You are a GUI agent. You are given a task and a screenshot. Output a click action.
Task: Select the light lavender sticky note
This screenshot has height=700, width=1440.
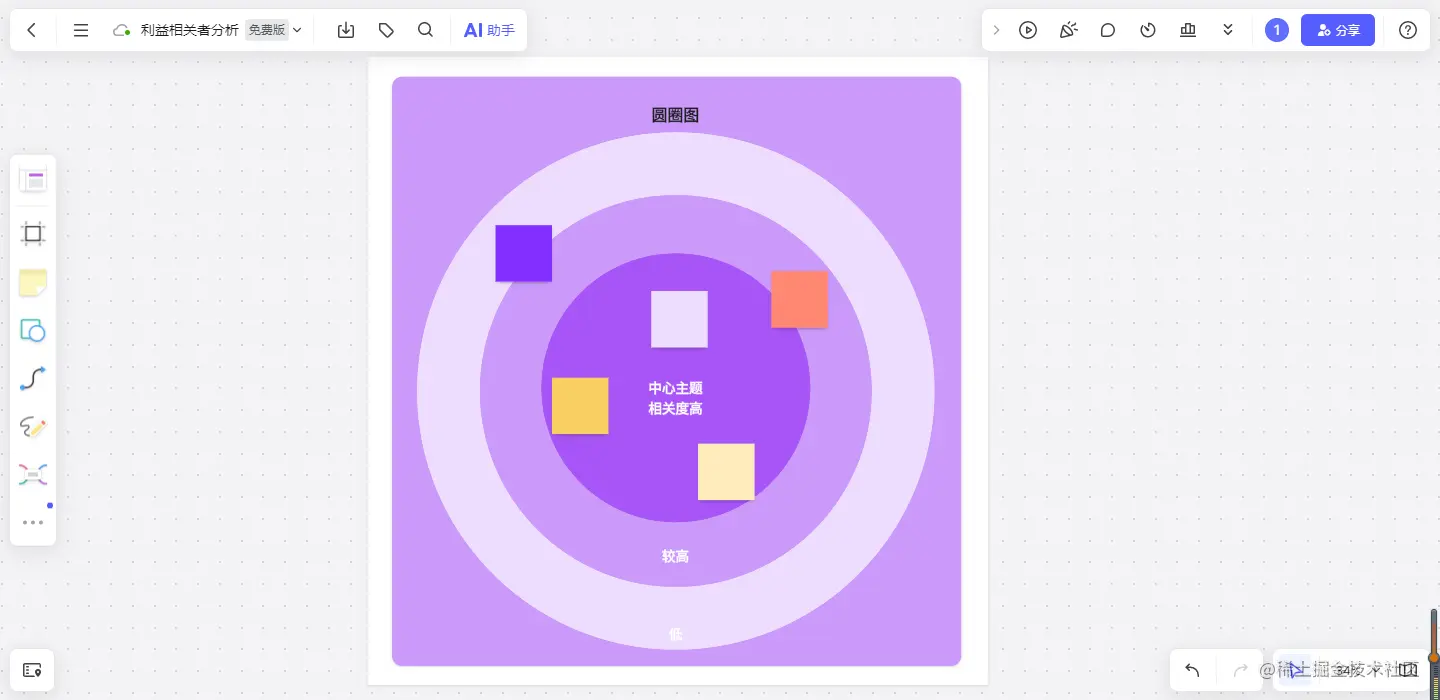[x=679, y=319]
